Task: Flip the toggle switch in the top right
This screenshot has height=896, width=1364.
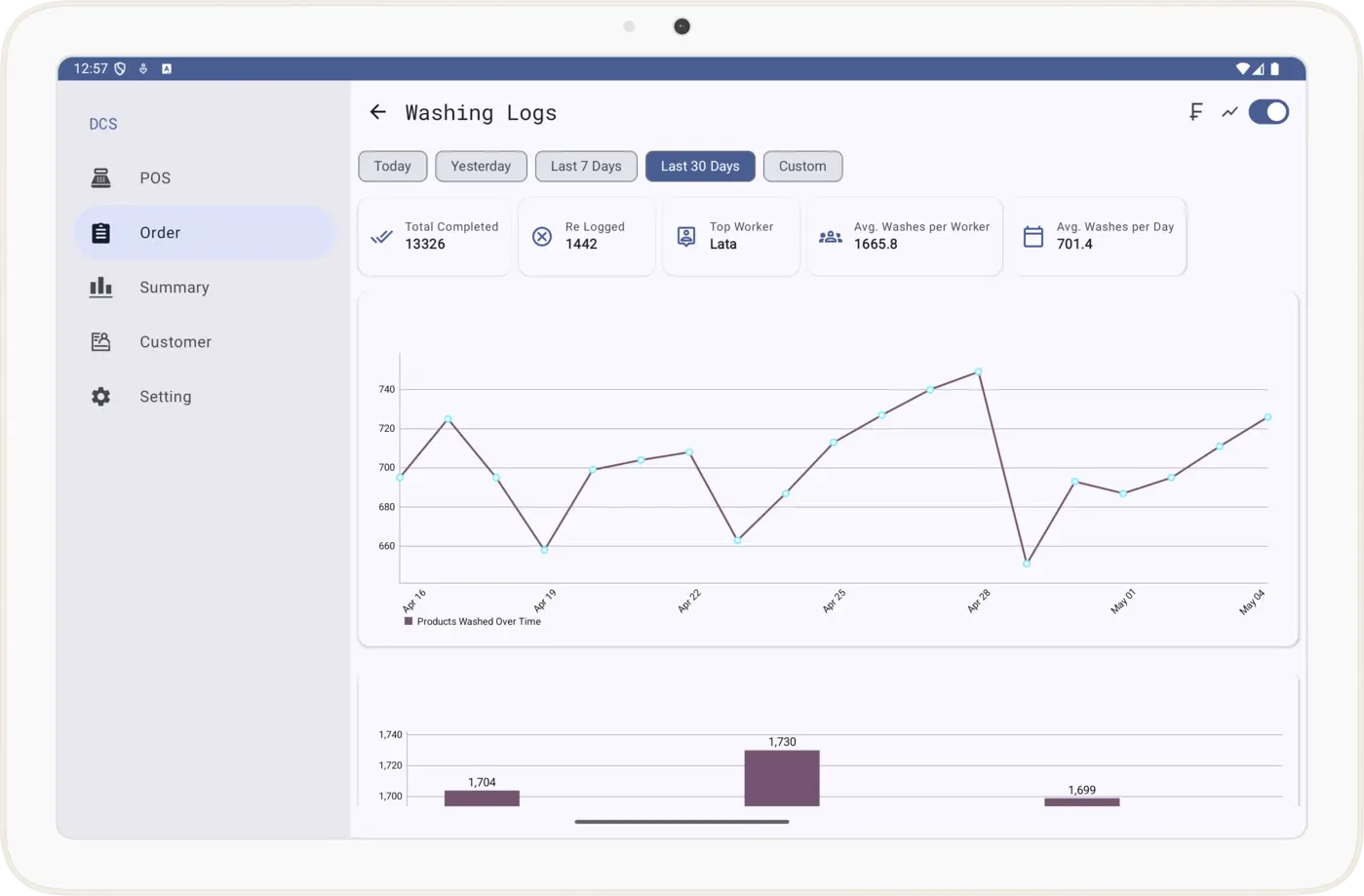Action: [x=1268, y=111]
